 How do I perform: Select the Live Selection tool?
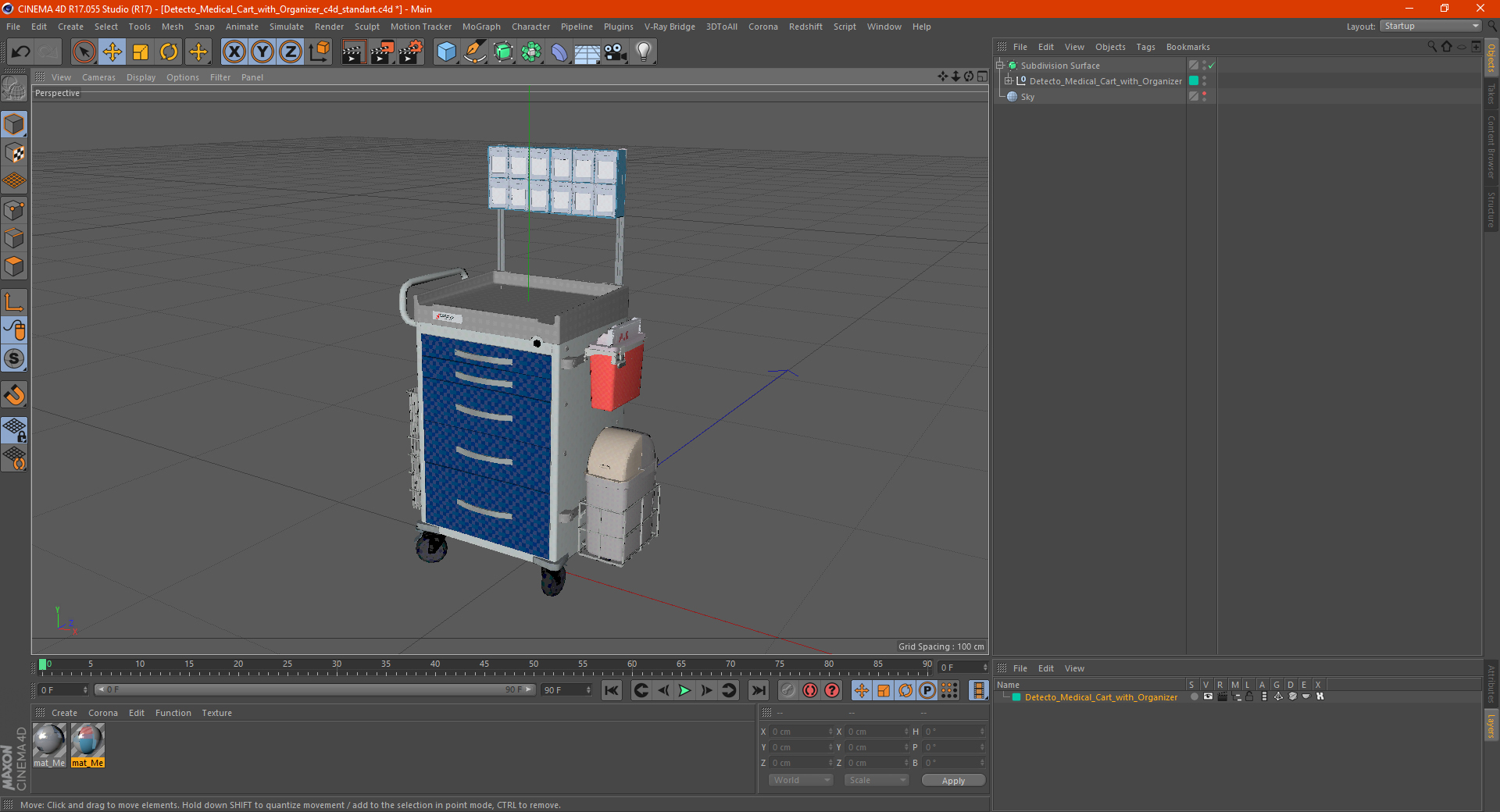click(x=84, y=52)
